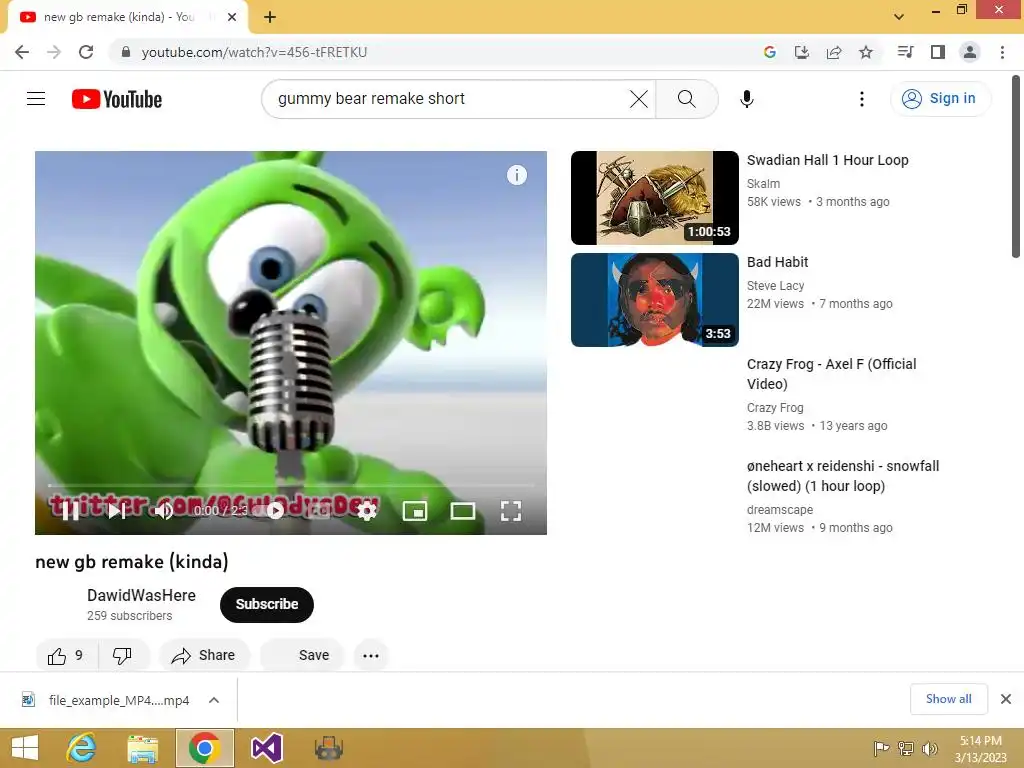
Task: Click the magnifying glass search button
Action: click(x=686, y=99)
